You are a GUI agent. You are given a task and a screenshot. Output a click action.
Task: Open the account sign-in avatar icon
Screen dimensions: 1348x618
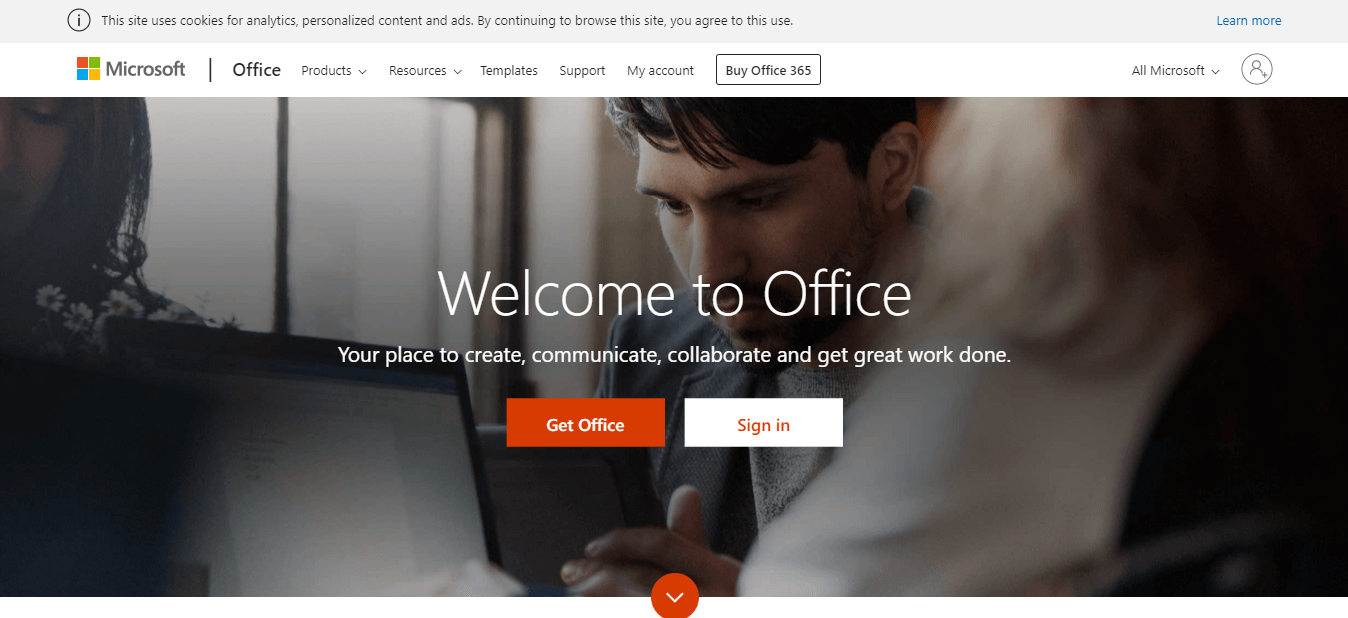[x=1256, y=70]
